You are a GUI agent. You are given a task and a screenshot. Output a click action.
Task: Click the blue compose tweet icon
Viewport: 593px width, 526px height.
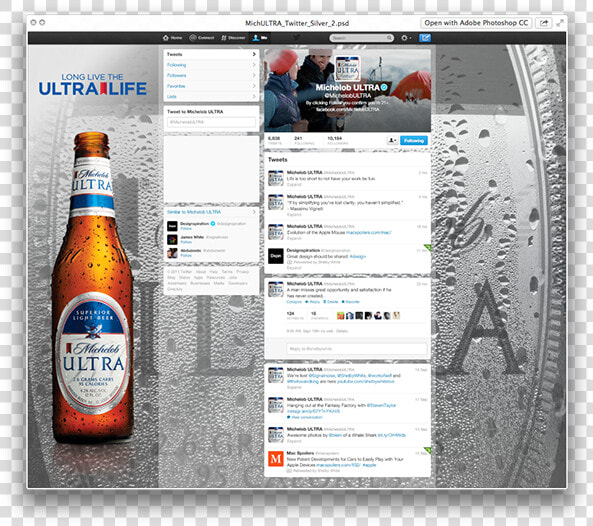pyautogui.click(x=425, y=38)
